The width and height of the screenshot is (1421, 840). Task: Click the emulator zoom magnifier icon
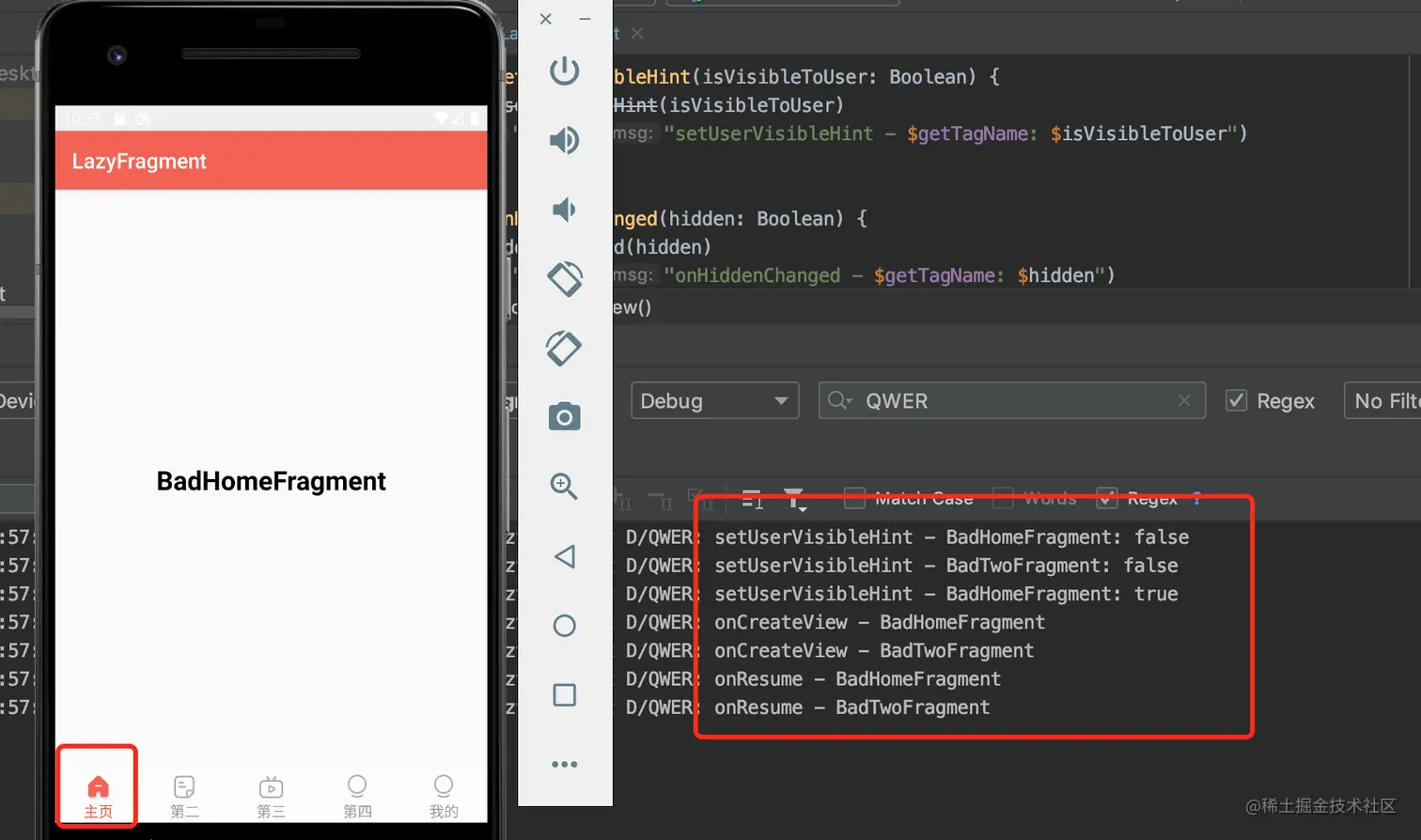565,487
